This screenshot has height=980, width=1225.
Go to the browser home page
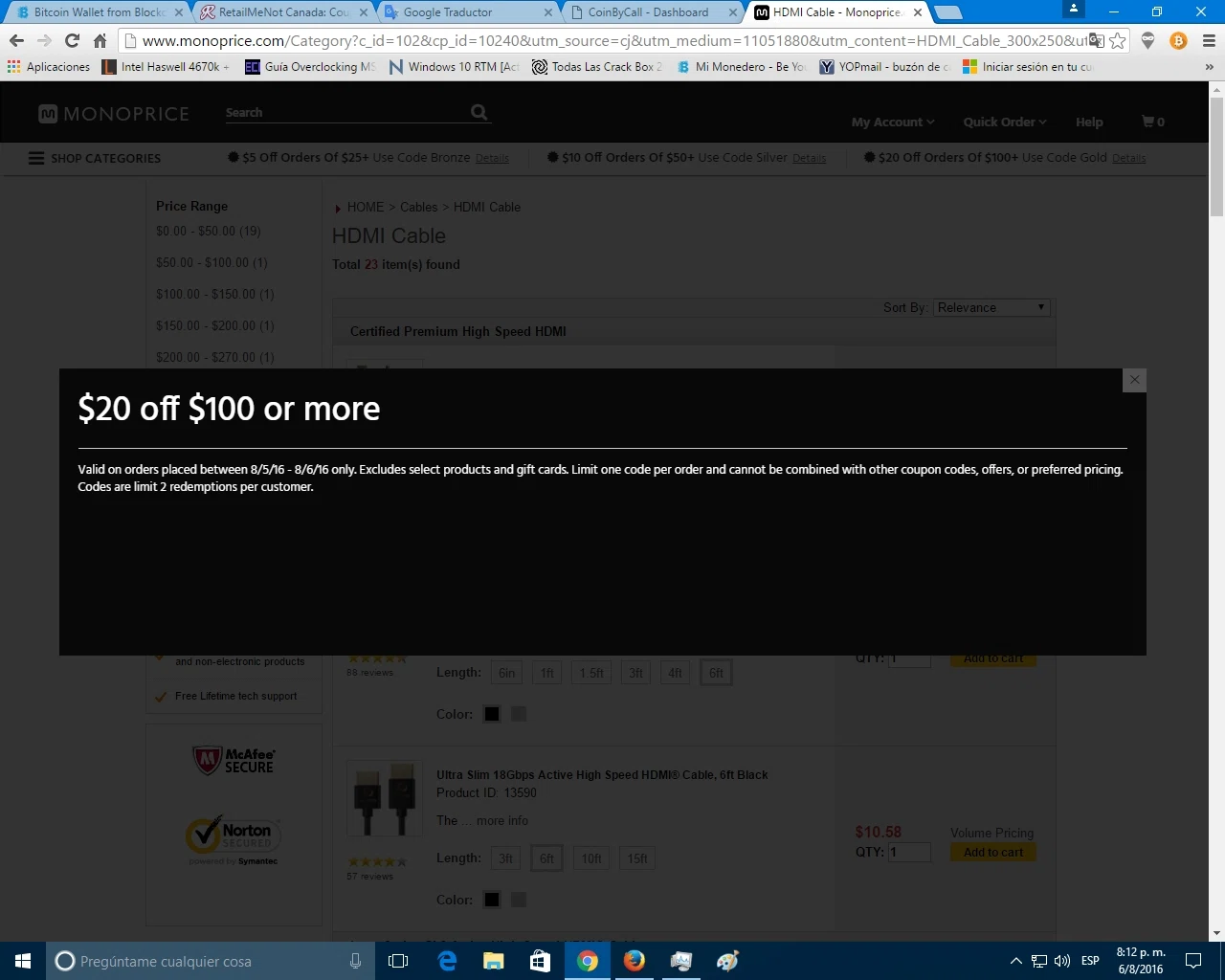point(100,40)
